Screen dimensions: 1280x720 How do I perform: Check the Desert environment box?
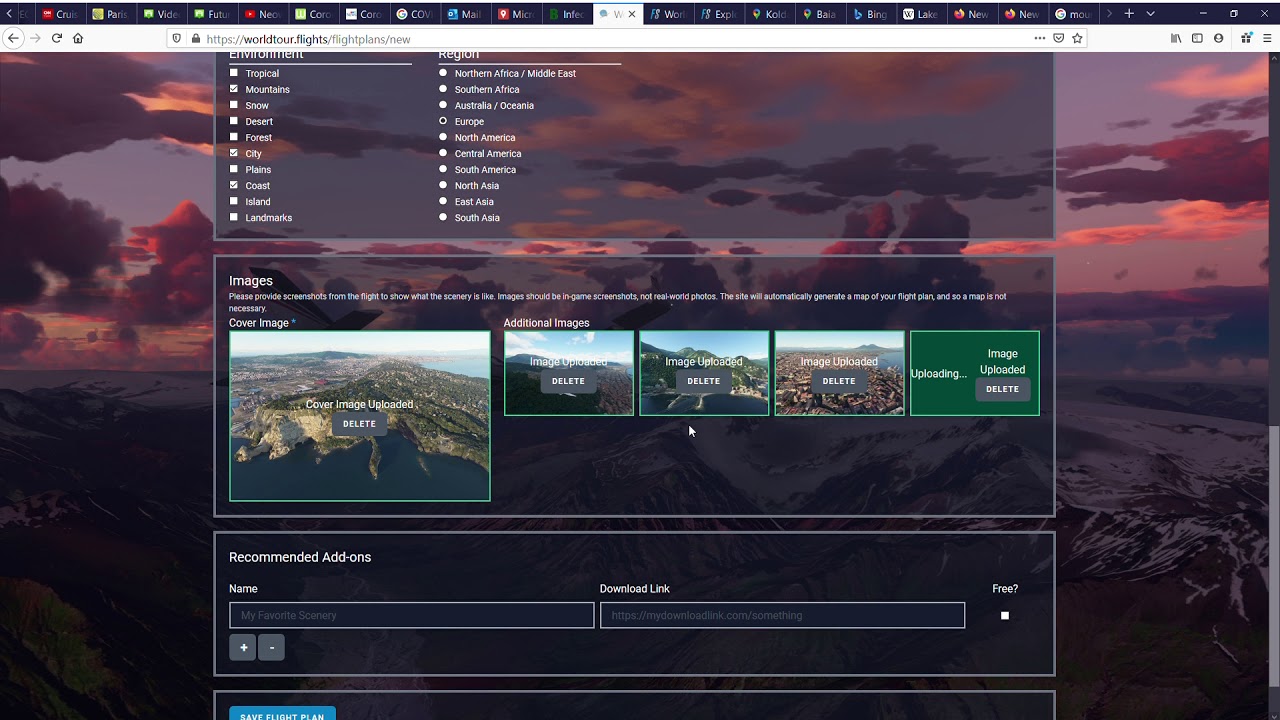coord(234,121)
